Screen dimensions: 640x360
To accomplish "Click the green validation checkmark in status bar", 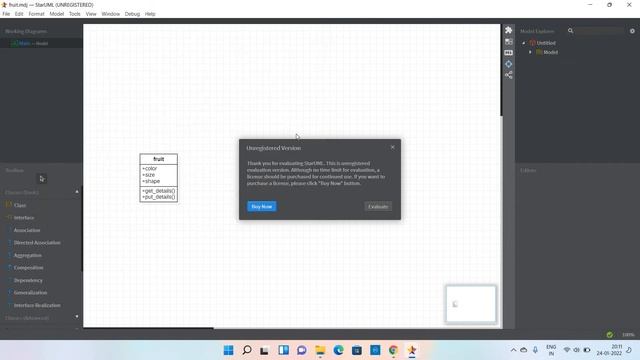I will (x=609, y=335).
